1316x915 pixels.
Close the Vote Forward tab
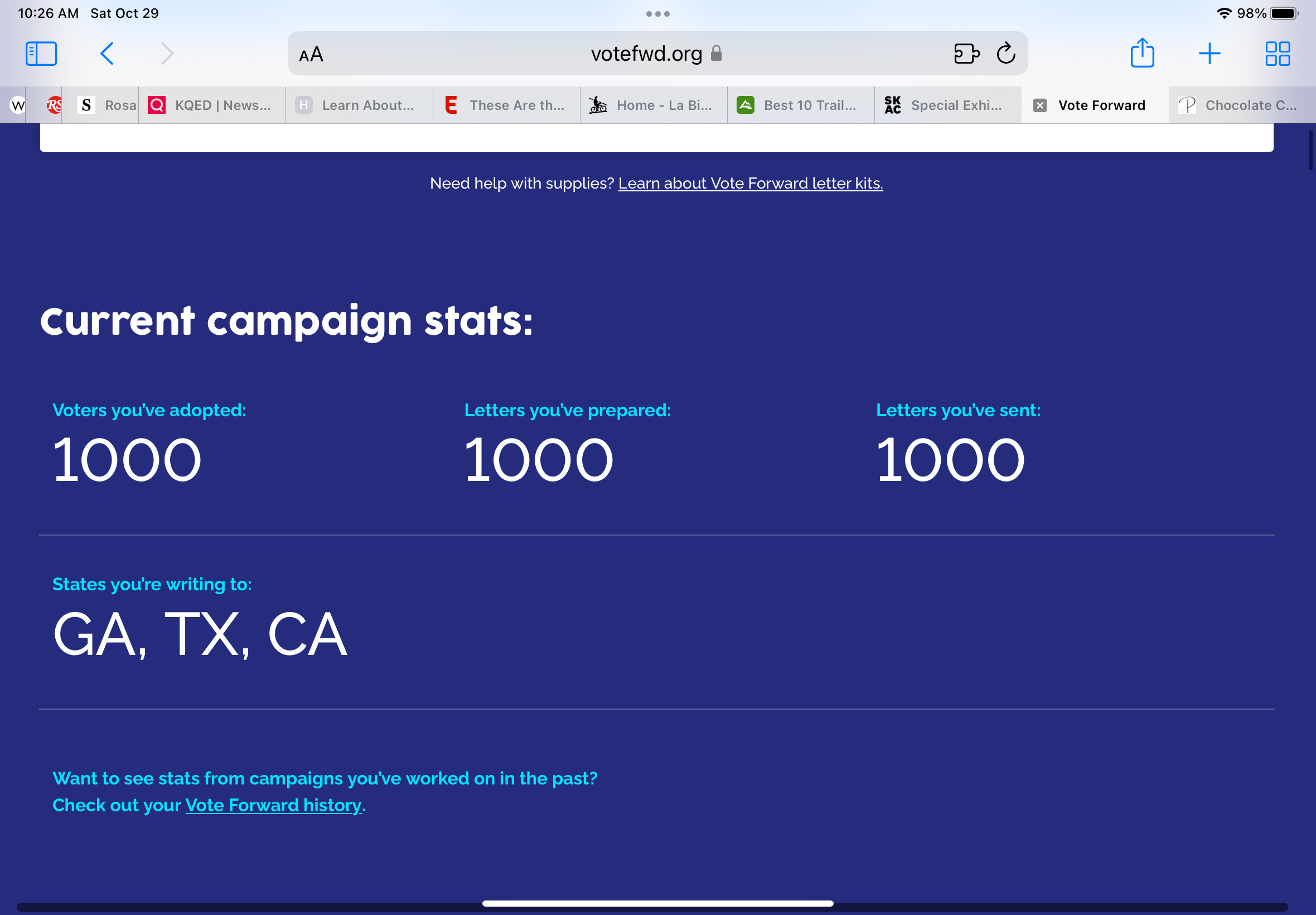click(1040, 105)
